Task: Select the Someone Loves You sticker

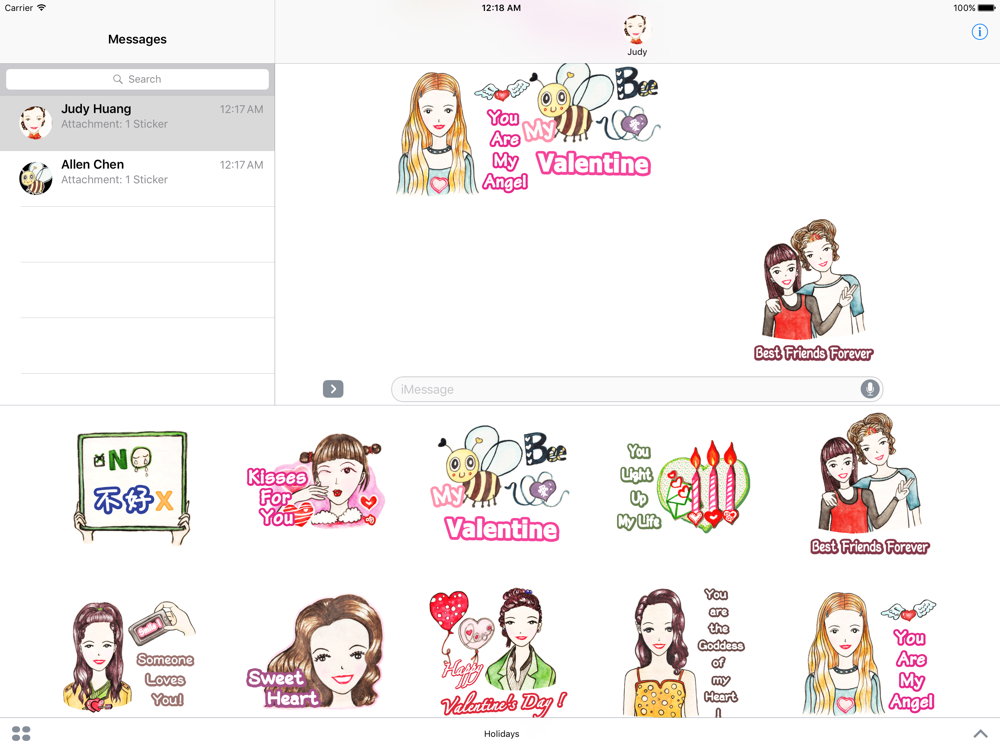Action: (130, 656)
